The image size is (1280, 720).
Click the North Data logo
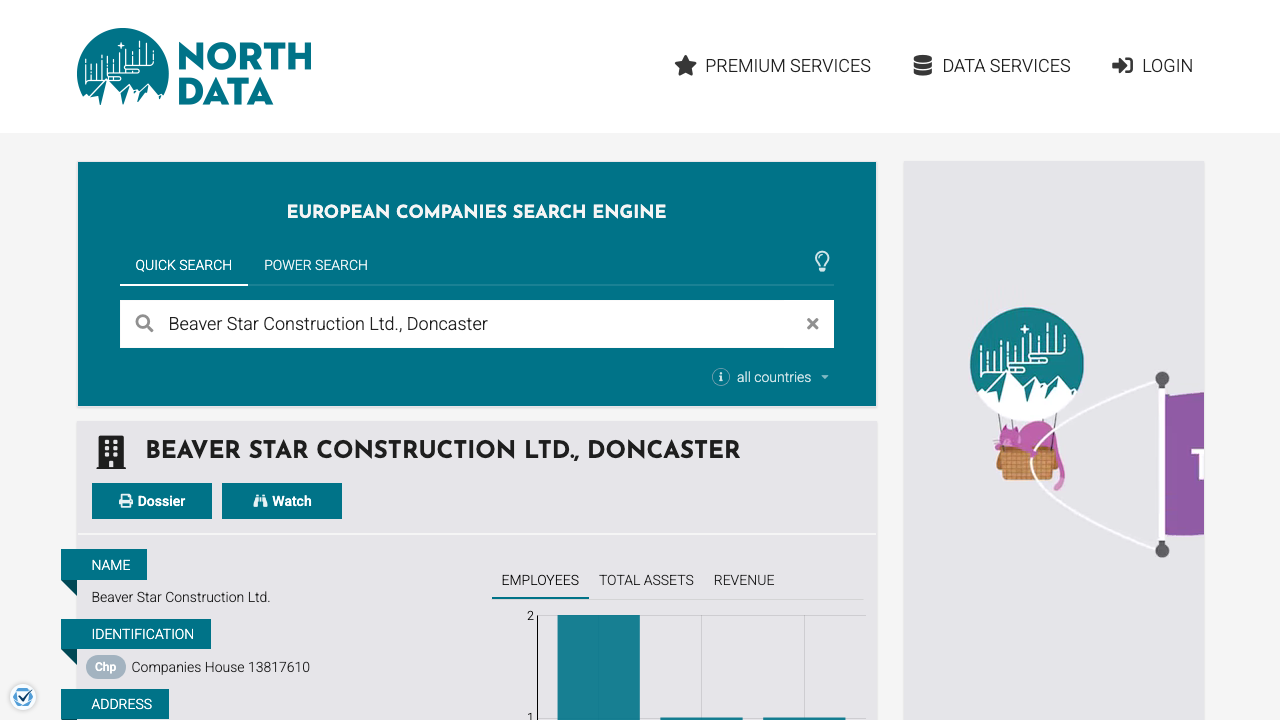[x=193, y=66]
